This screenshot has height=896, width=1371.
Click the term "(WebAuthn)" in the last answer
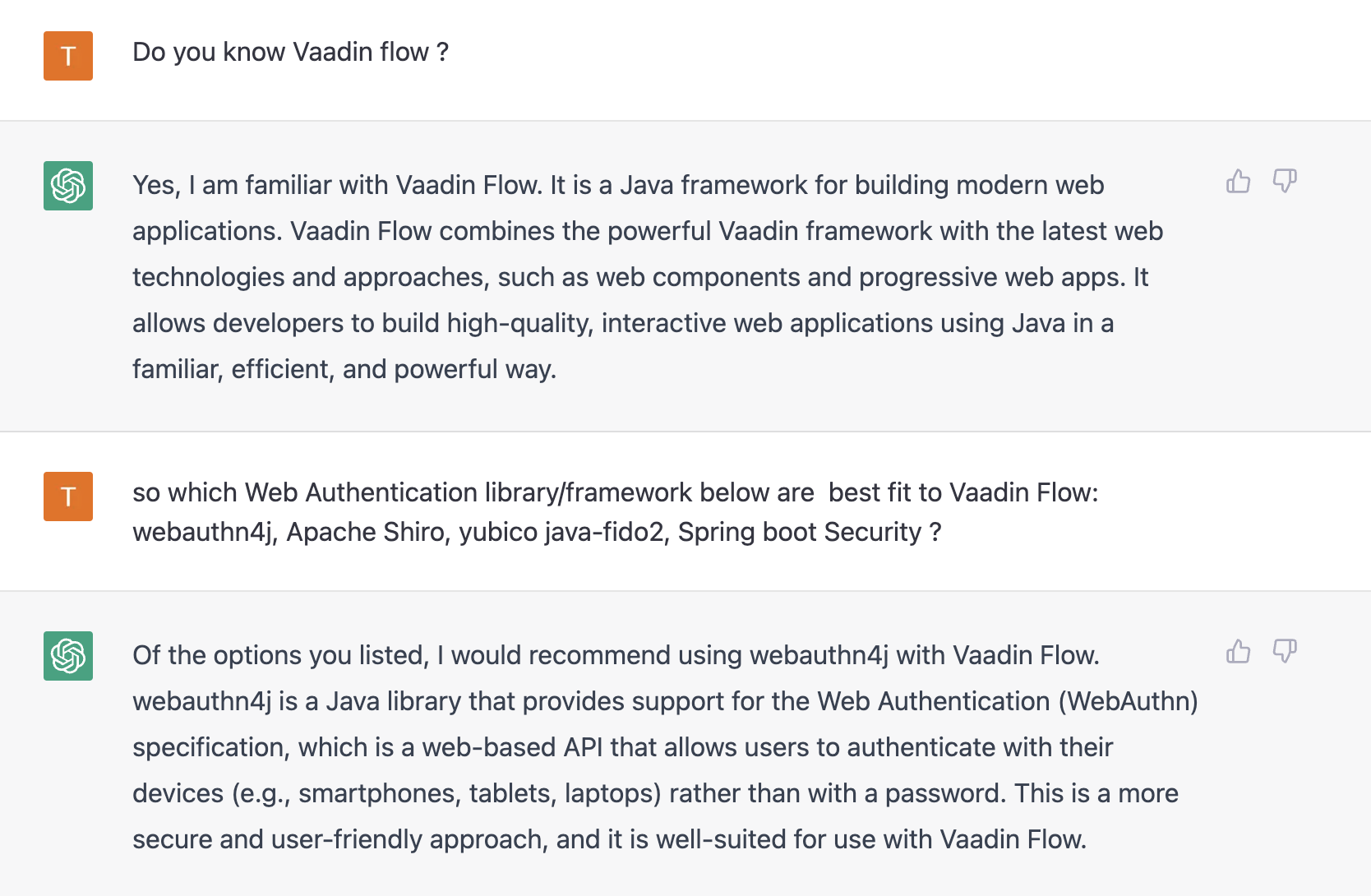coord(1128,701)
